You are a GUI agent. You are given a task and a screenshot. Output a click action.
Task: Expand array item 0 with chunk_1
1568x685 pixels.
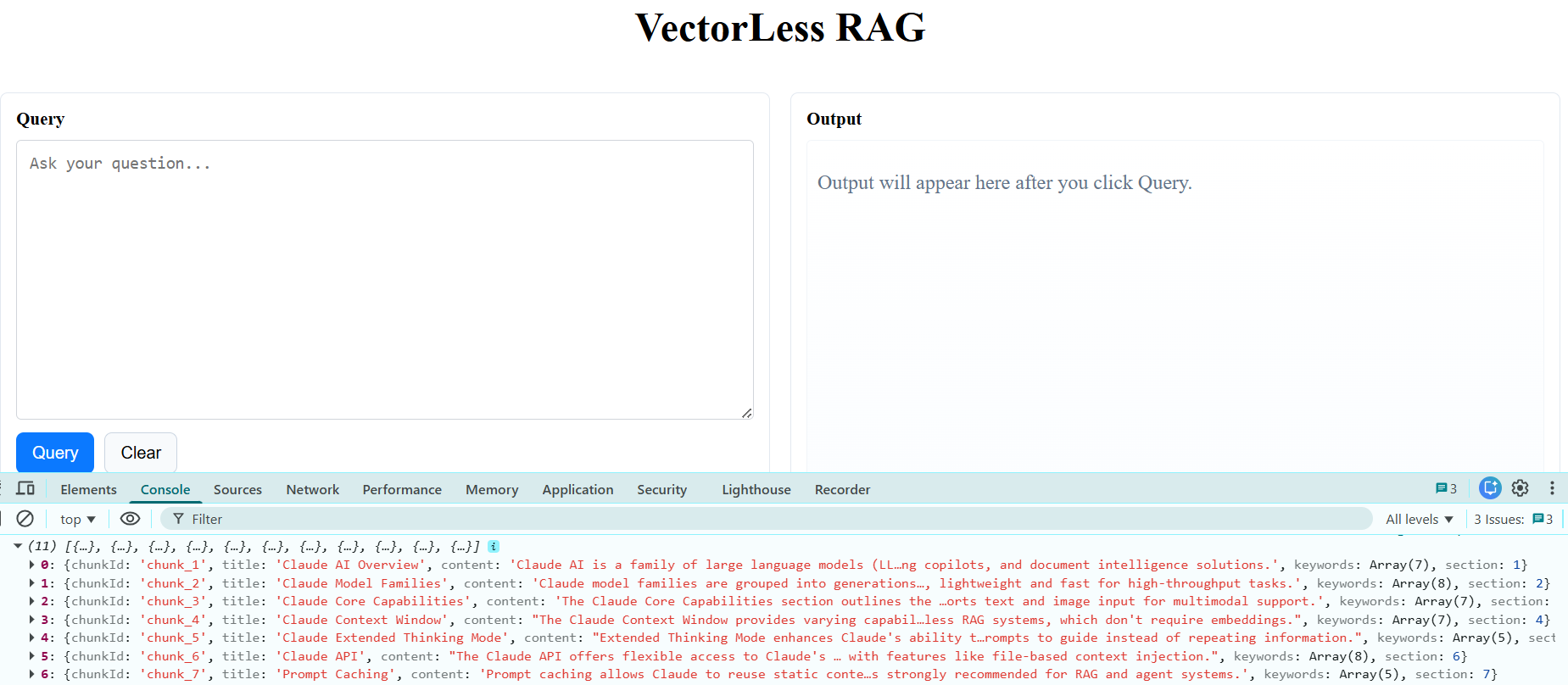[x=32, y=565]
